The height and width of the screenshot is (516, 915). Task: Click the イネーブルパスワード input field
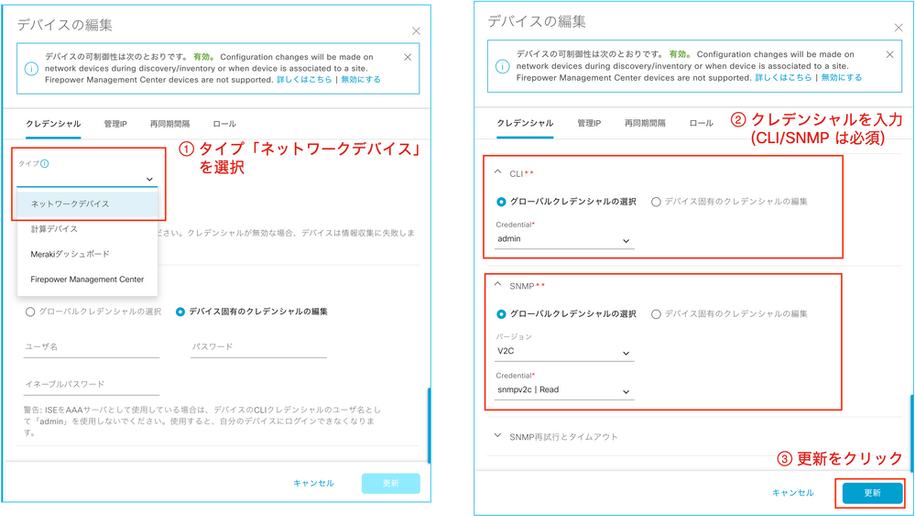[92, 384]
